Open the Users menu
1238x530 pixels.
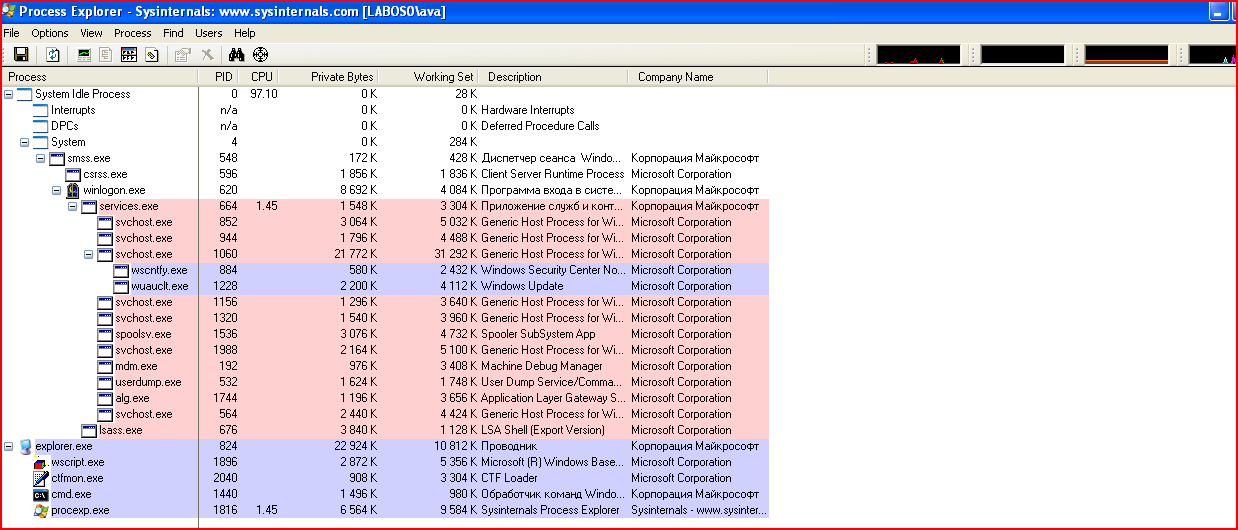click(x=208, y=33)
